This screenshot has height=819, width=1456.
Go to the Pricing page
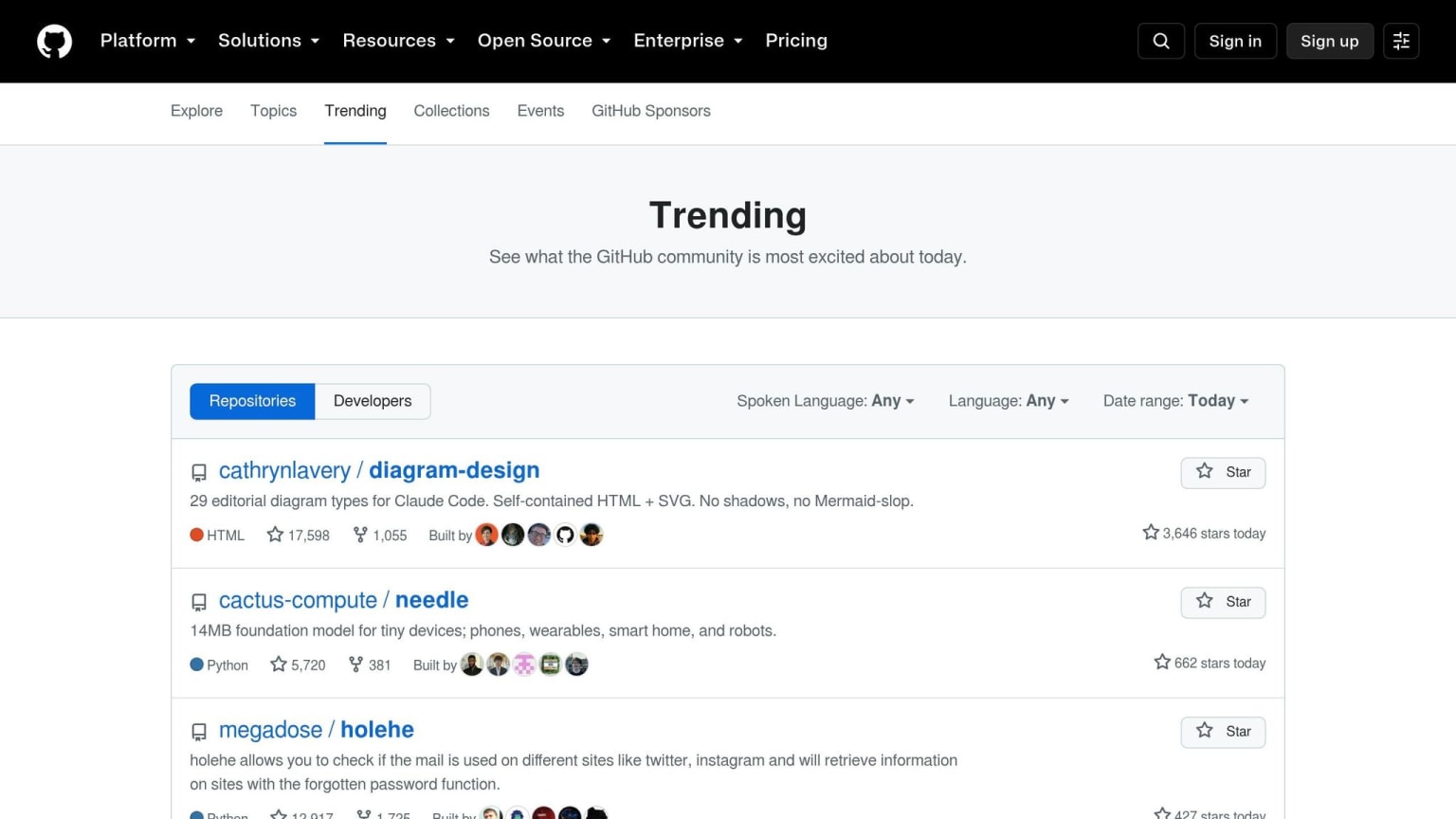tap(796, 41)
